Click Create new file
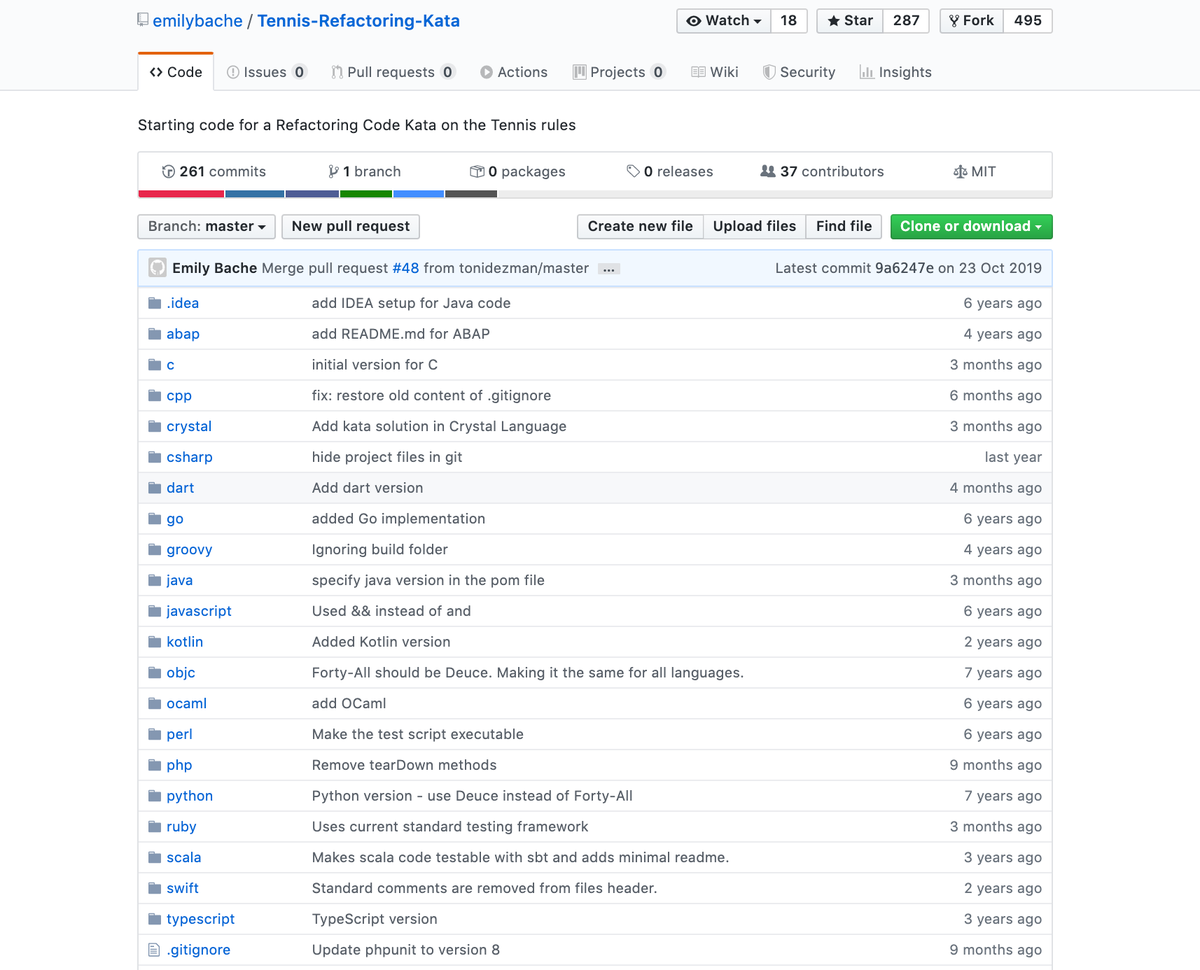Image resolution: width=1200 pixels, height=970 pixels. [x=640, y=227]
